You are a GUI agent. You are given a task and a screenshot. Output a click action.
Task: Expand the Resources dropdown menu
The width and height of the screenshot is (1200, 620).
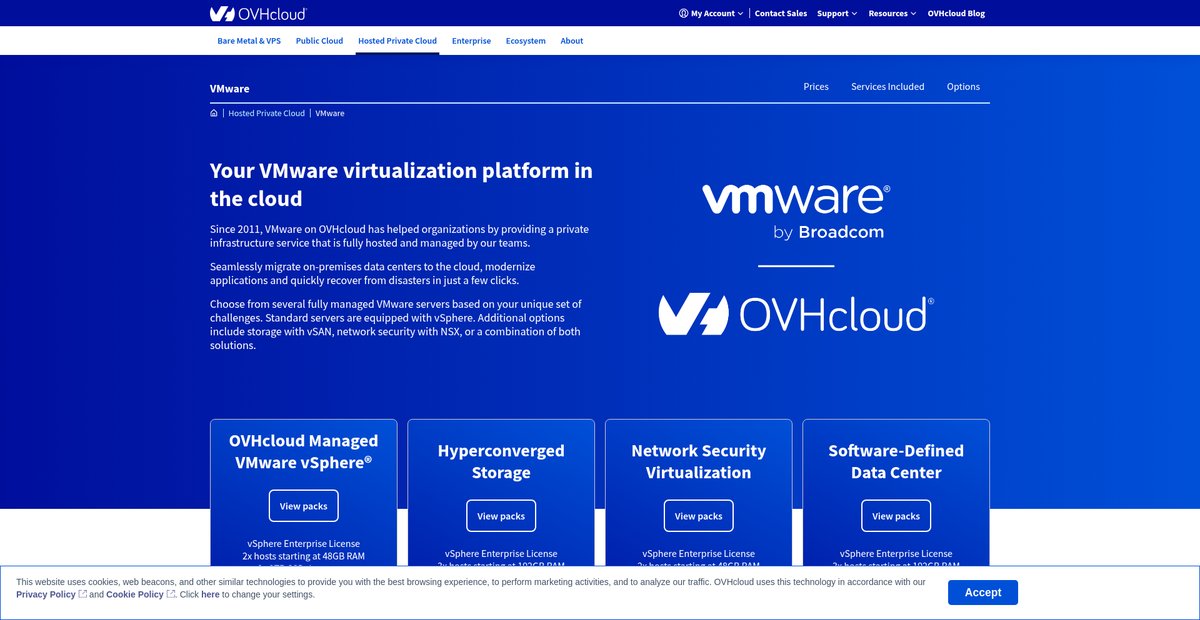pyautogui.click(x=892, y=13)
